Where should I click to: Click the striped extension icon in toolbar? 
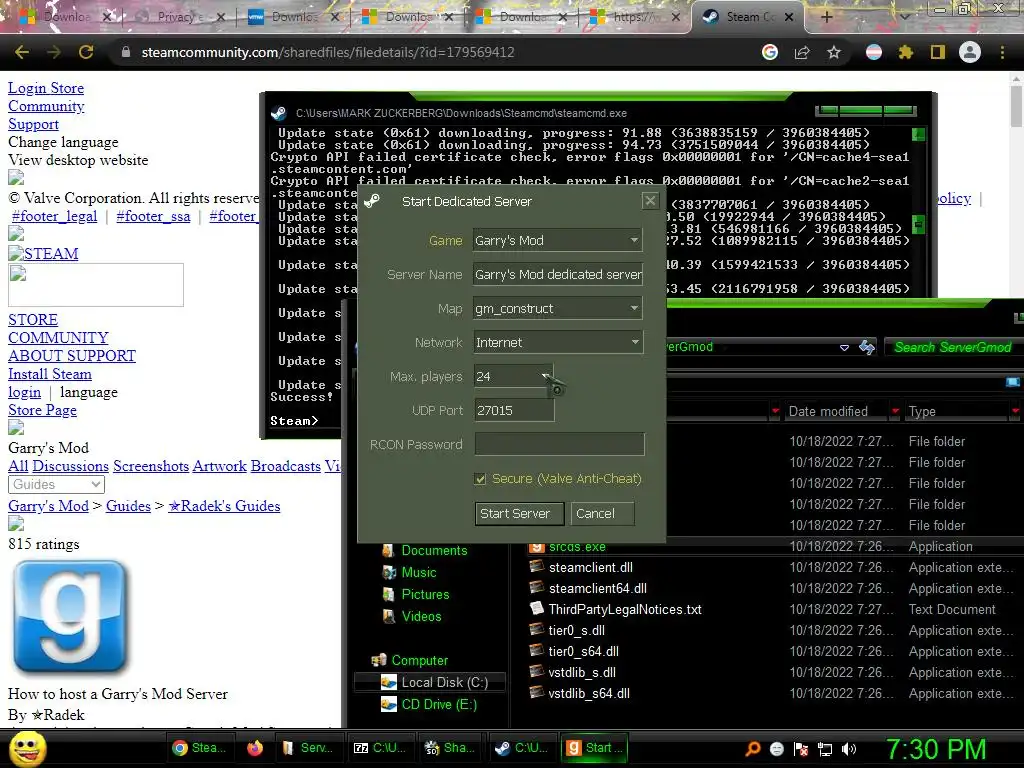point(874,52)
